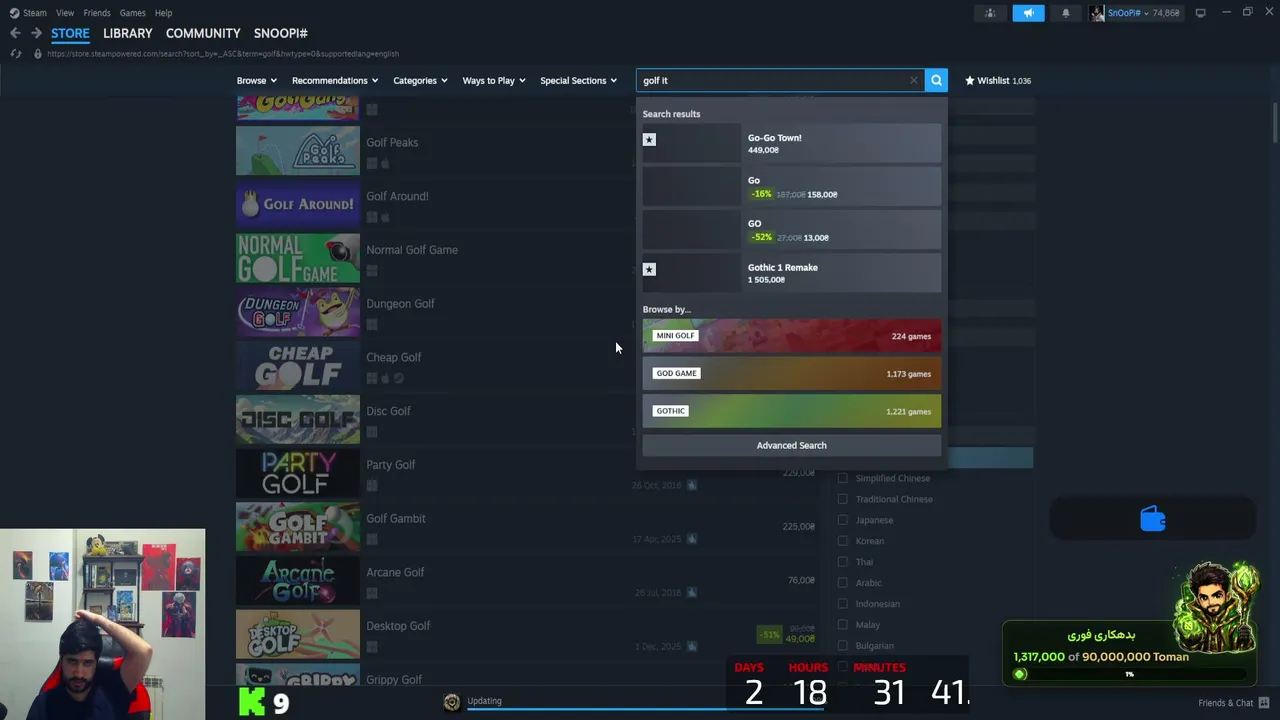The image size is (1280, 720).
Task: Toggle the Indonesian language checkbox
Action: point(842,604)
